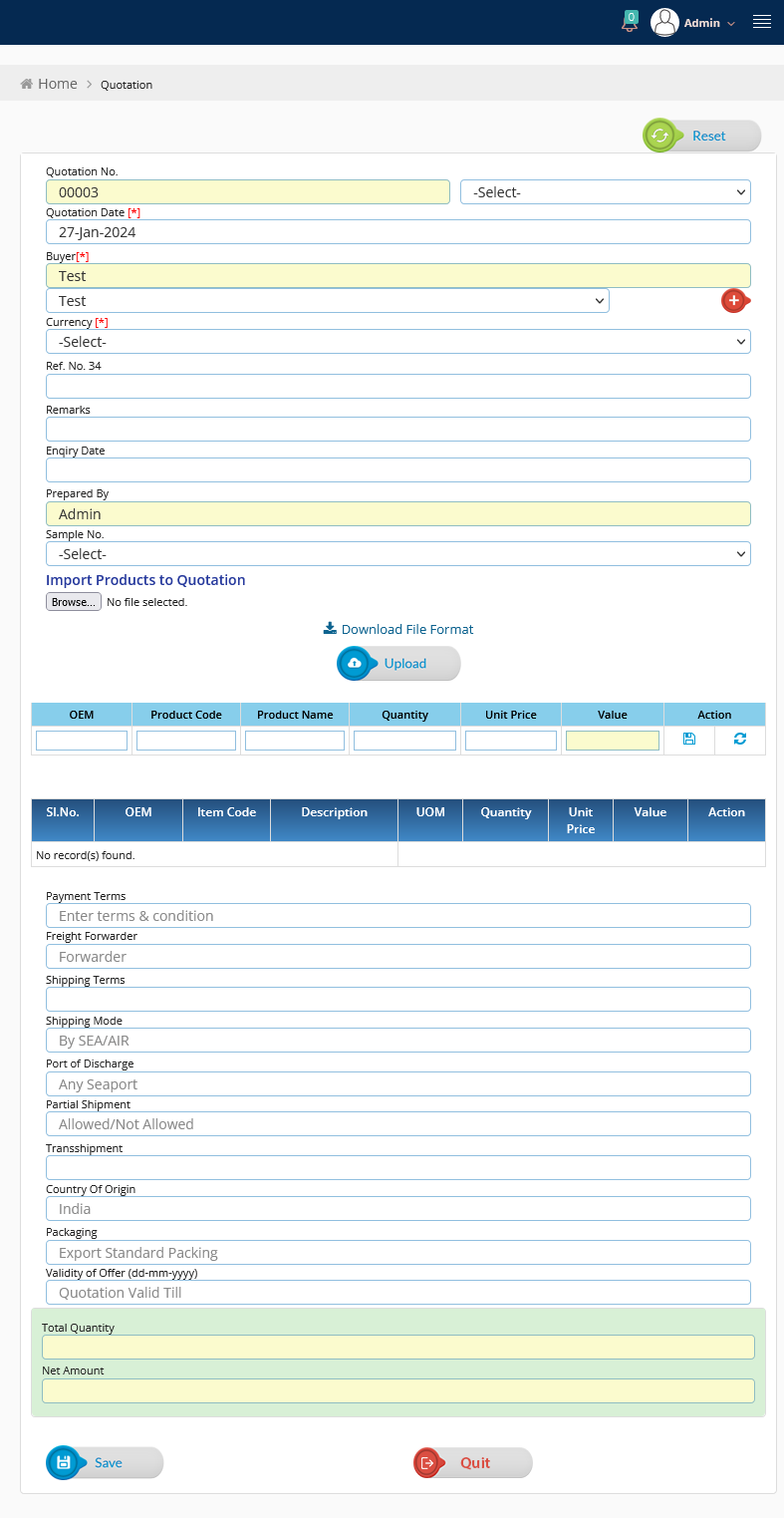
Task: Click the refresh row icon in Action column
Action: click(739, 740)
